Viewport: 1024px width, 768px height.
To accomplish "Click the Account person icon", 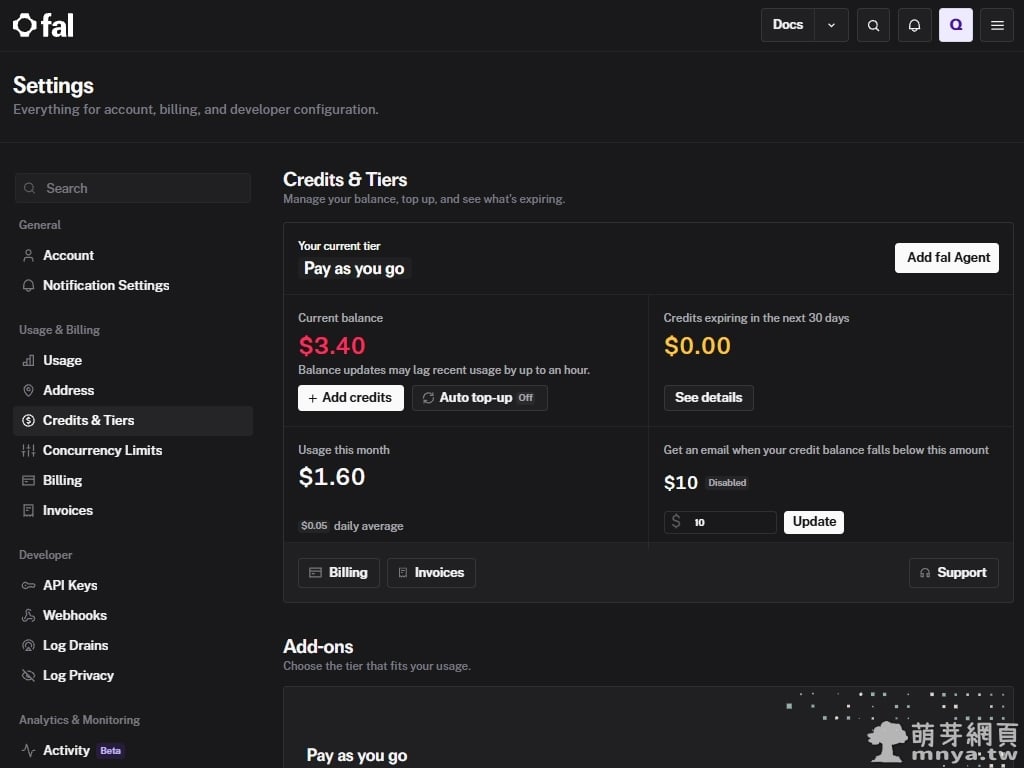I will click(28, 255).
